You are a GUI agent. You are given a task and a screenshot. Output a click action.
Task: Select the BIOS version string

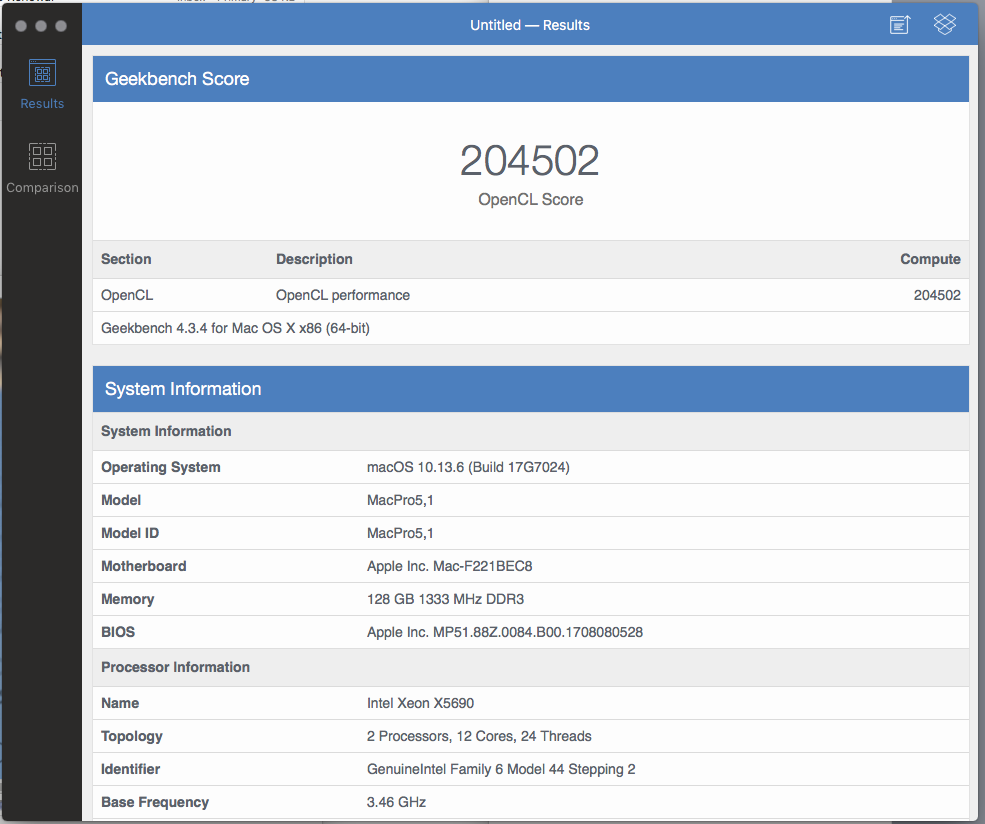point(504,632)
